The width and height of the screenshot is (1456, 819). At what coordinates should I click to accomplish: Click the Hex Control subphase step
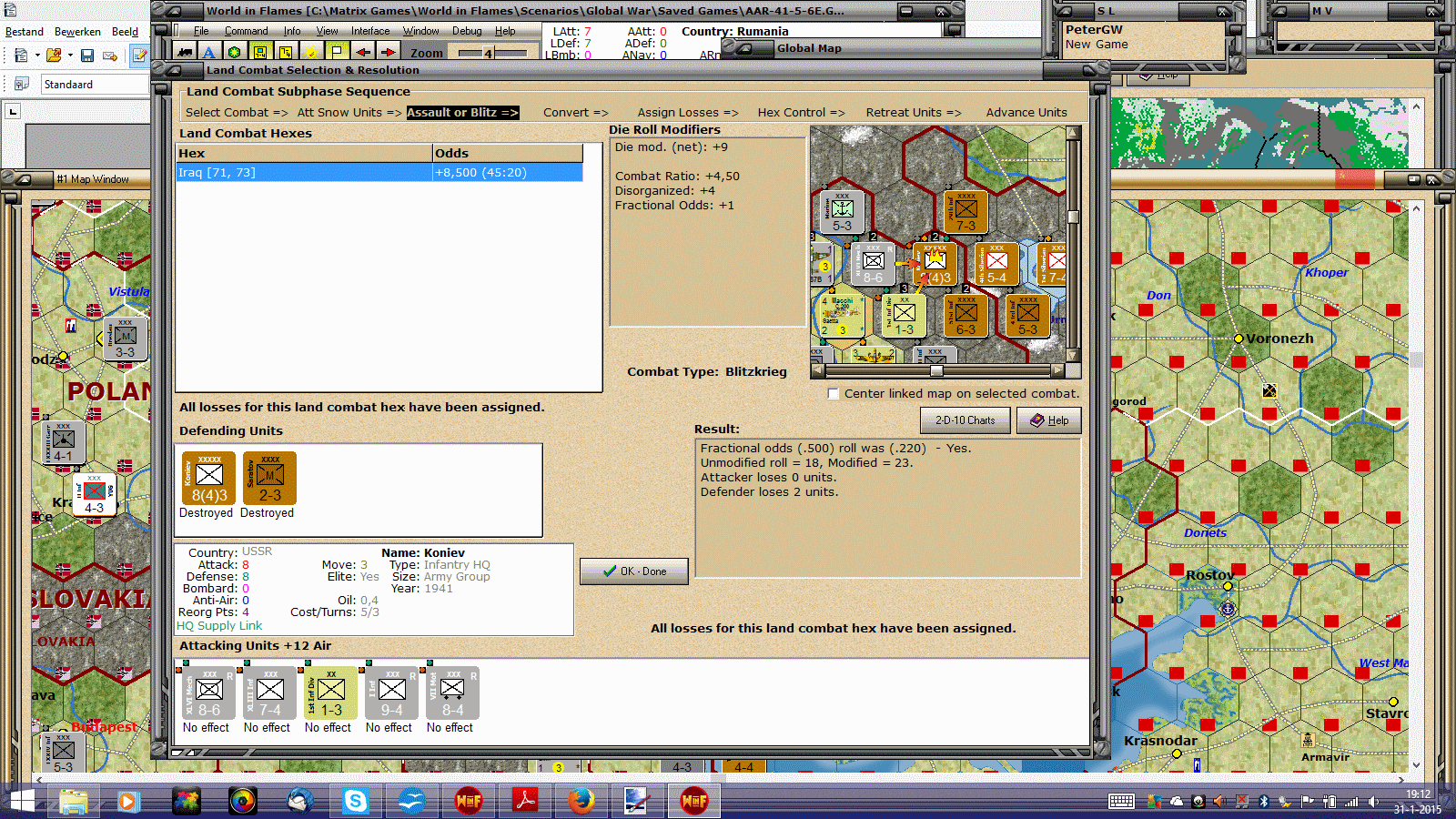click(x=801, y=113)
